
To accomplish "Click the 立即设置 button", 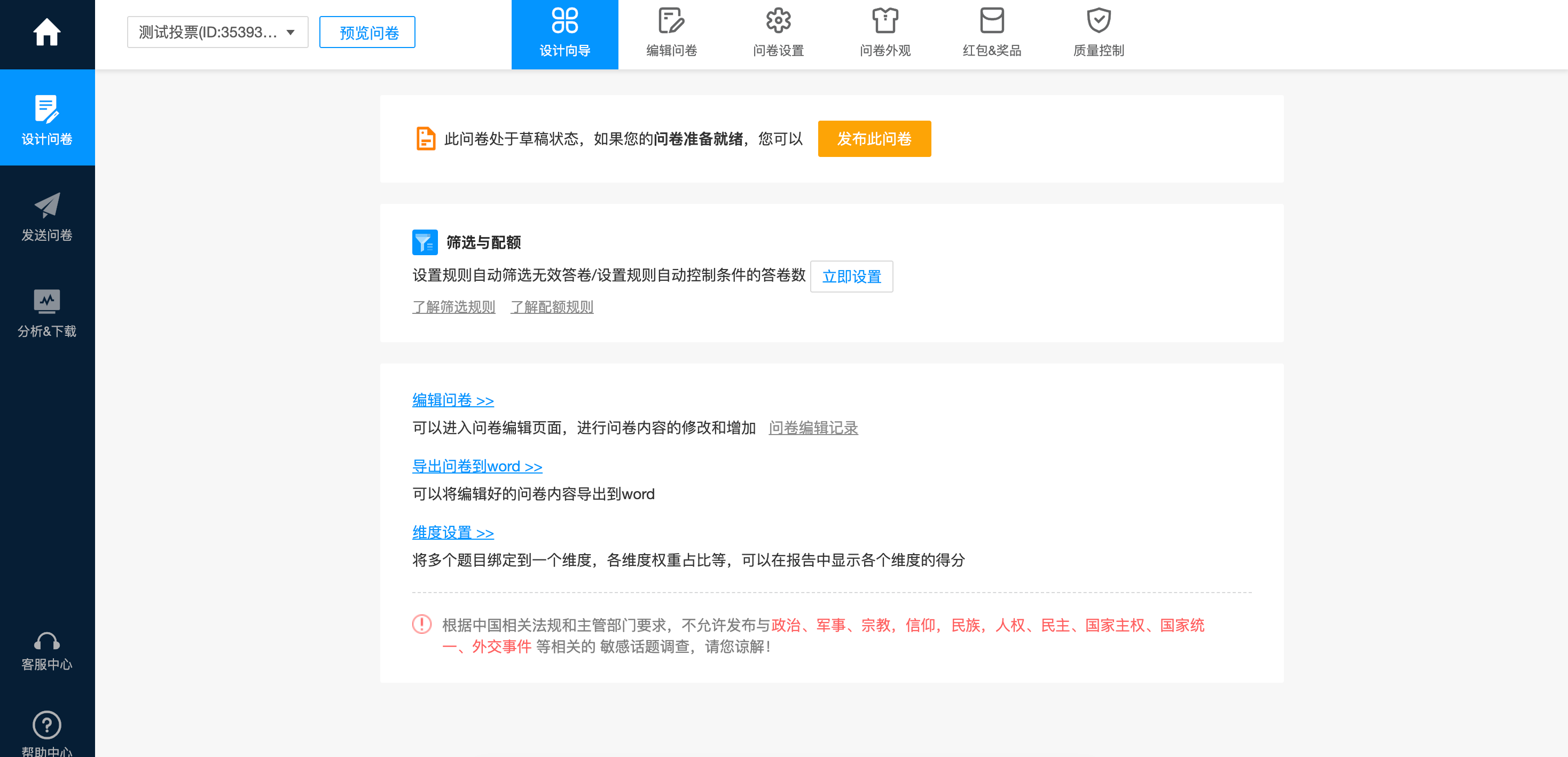I will (x=851, y=277).
